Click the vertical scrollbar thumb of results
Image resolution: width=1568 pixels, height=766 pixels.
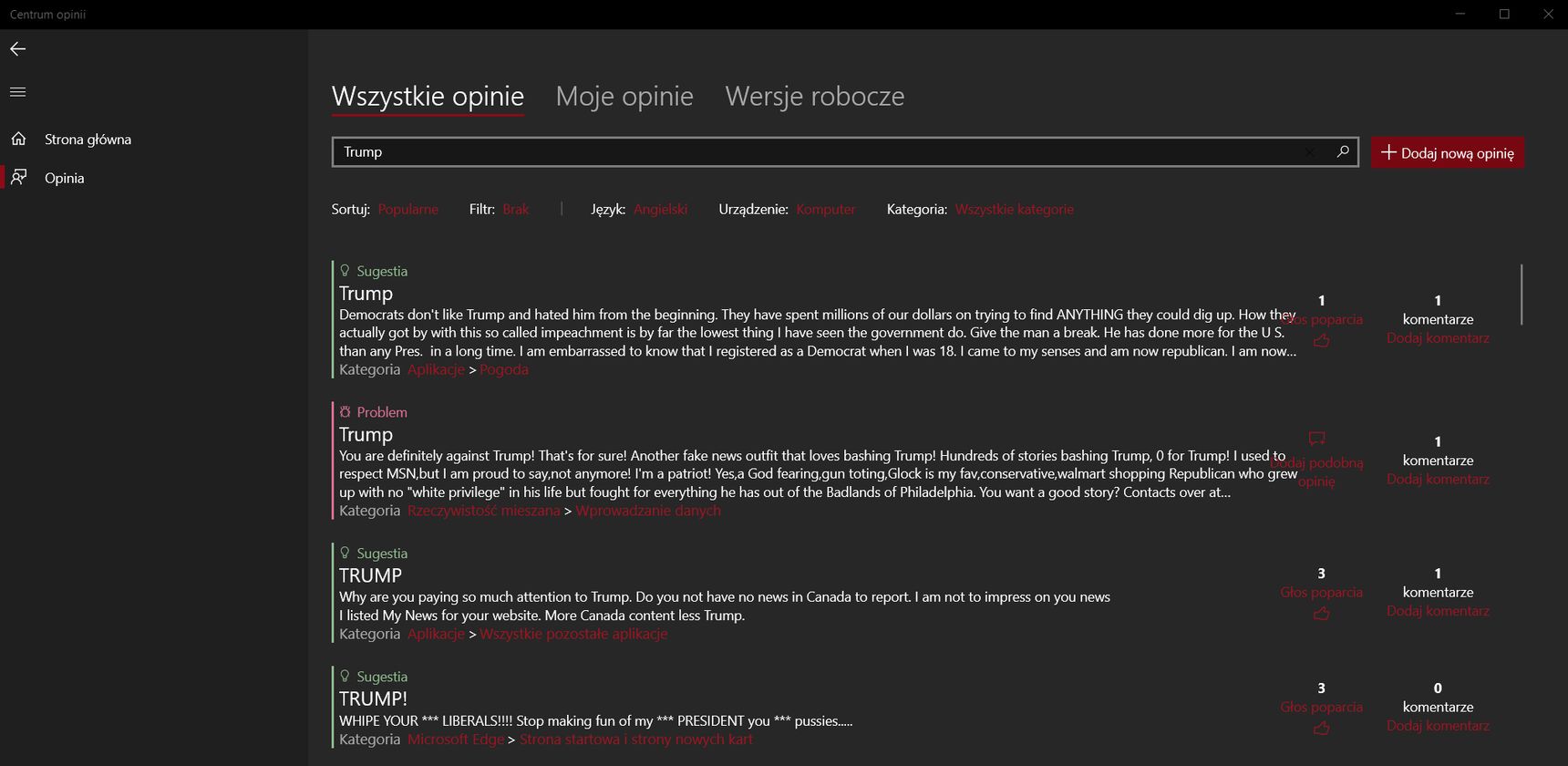click(1522, 294)
